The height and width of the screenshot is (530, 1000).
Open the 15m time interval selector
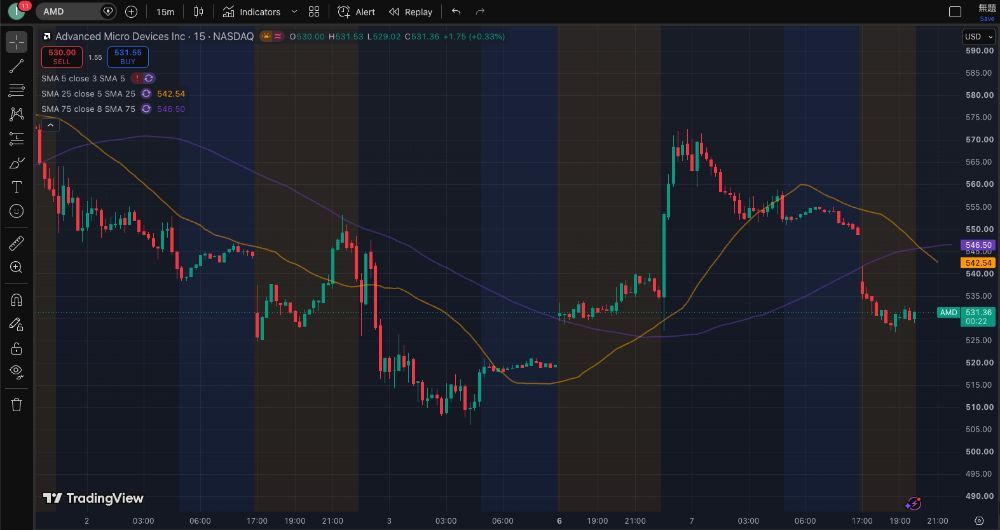165,11
